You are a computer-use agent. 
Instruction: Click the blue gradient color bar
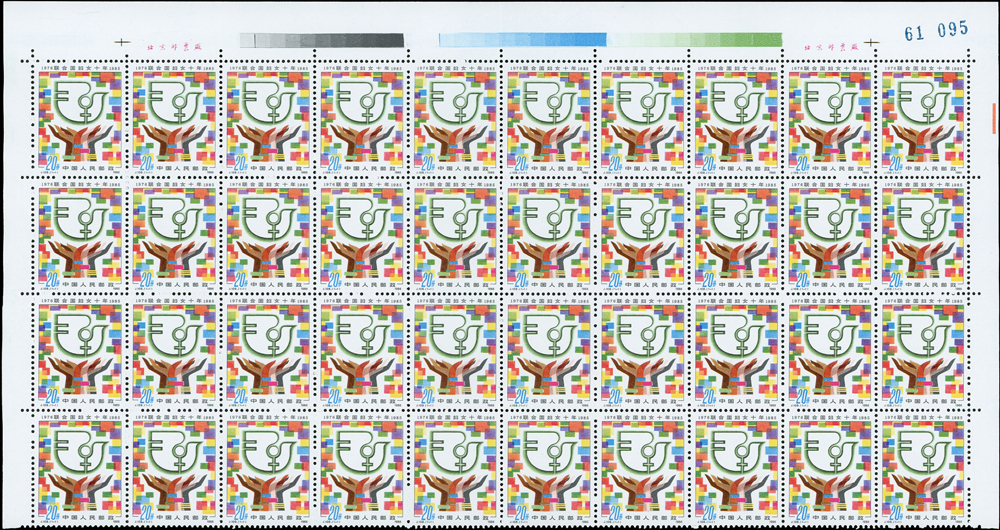click(x=522, y=40)
